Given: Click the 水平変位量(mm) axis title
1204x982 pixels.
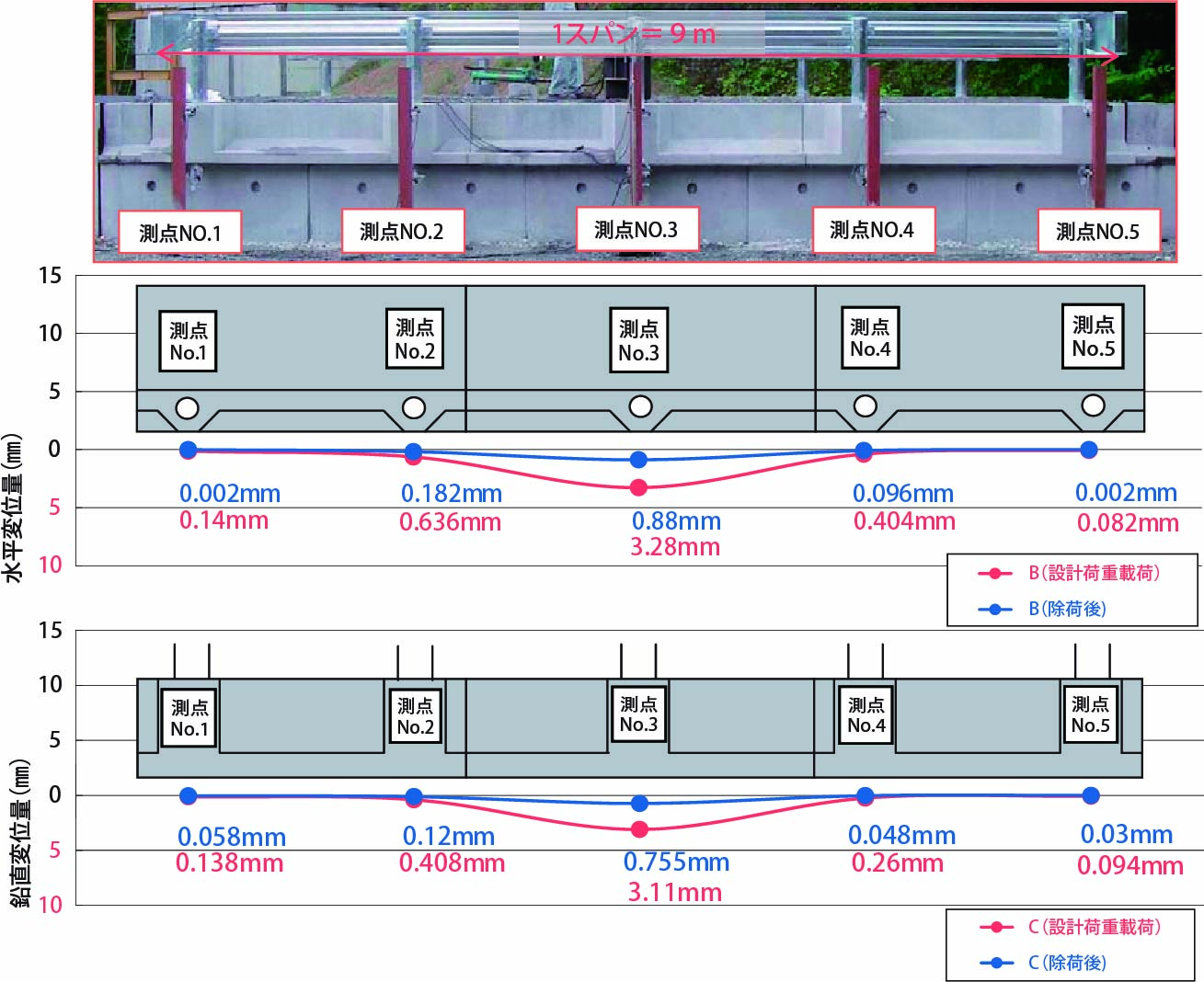Looking at the screenshot, I should 13,508.
